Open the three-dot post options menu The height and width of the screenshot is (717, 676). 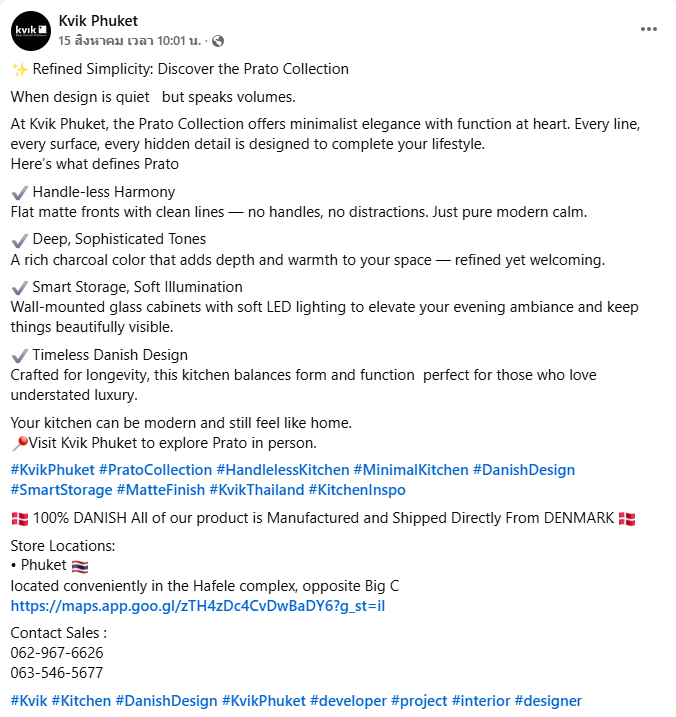[x=649, y=29]
